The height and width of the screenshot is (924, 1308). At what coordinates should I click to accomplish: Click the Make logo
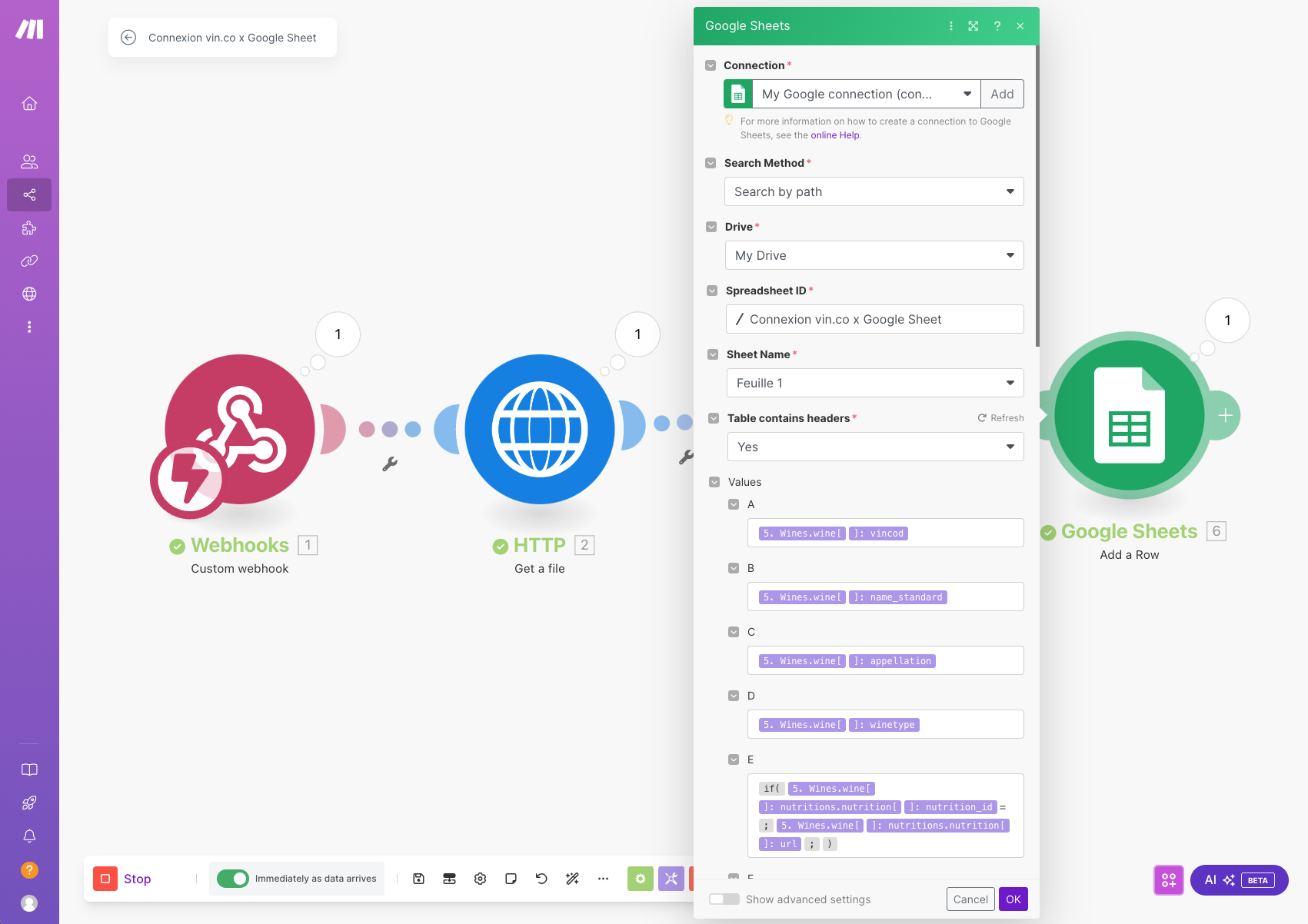(x=29, y=29)
